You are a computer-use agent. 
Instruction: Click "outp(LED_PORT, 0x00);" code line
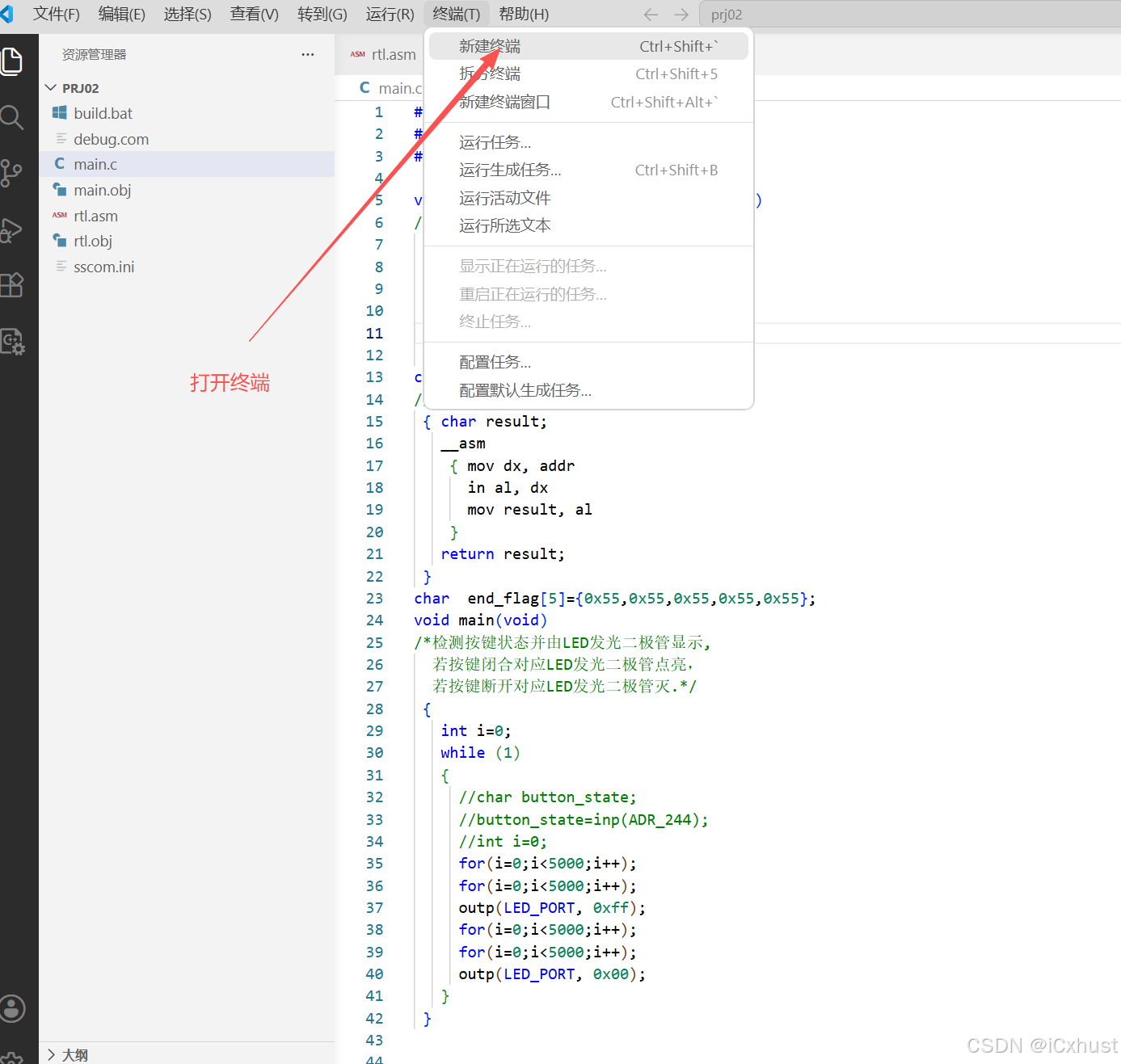tap(552, 974)
